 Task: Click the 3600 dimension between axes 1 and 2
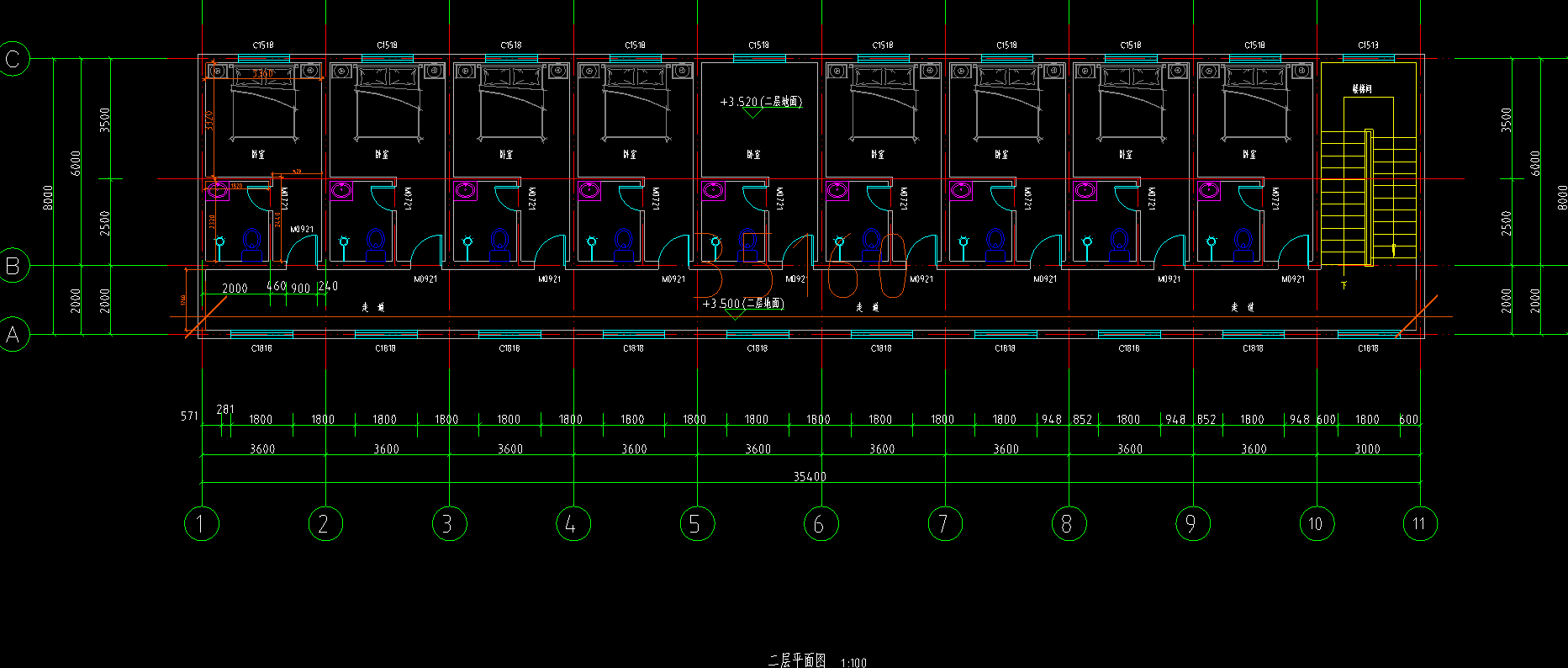(x=262, y=448)
